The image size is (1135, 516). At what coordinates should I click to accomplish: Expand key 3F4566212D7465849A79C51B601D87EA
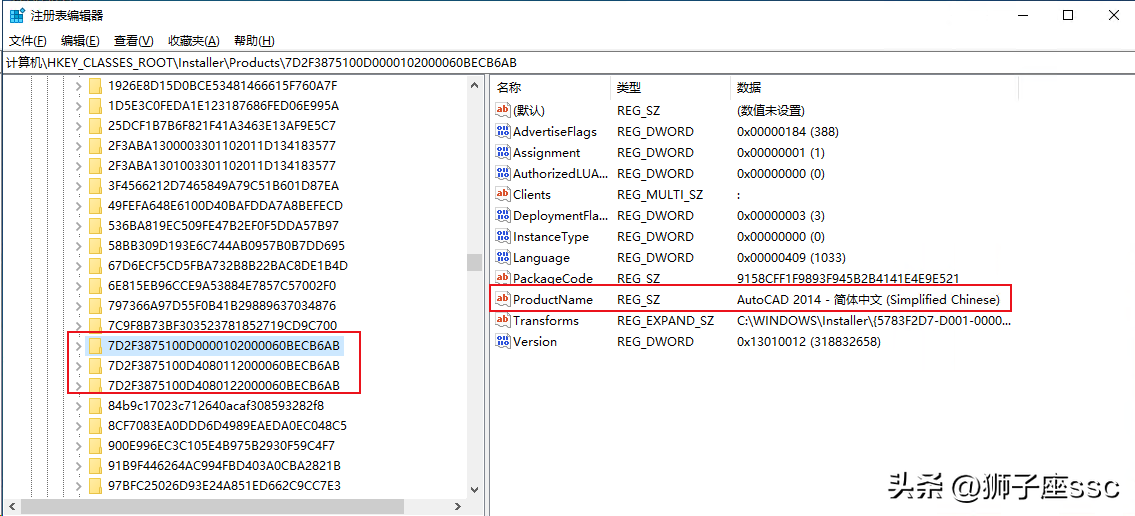[x=79, y=186]
